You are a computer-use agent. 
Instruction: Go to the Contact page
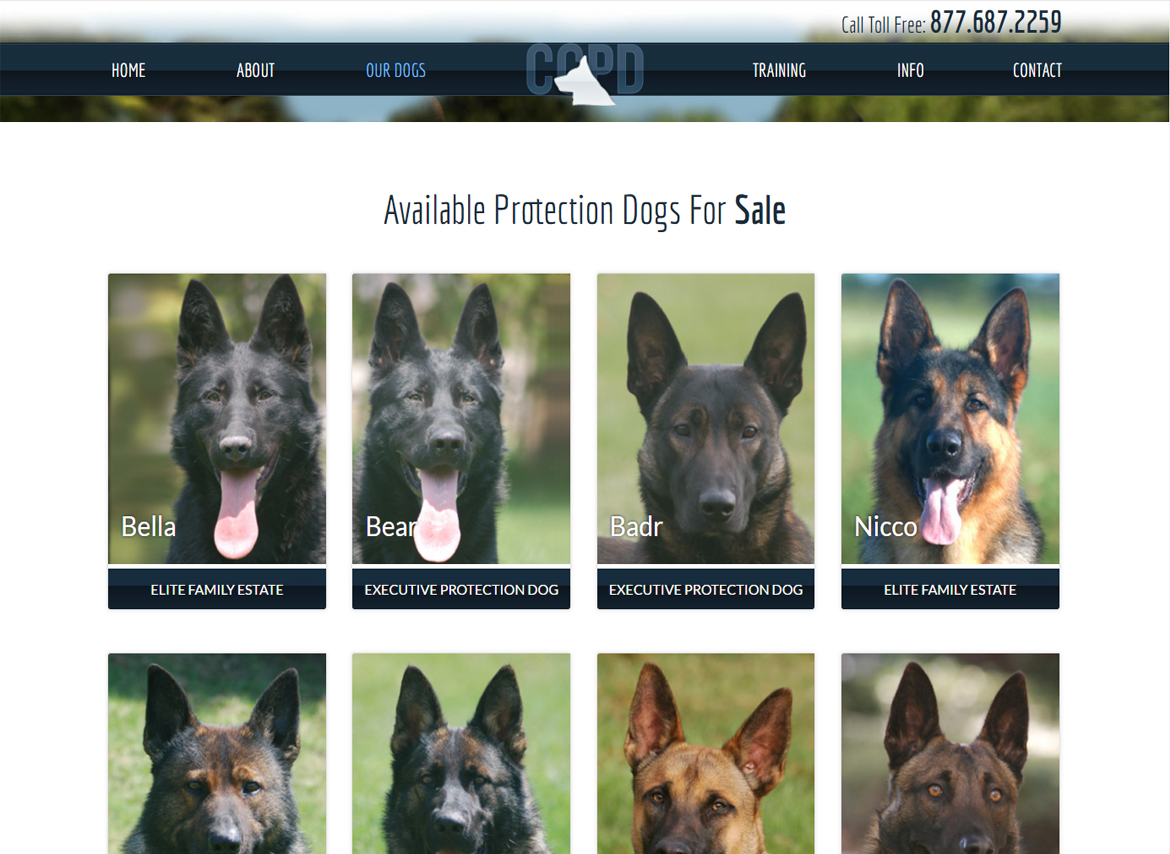click(1037, 70)
